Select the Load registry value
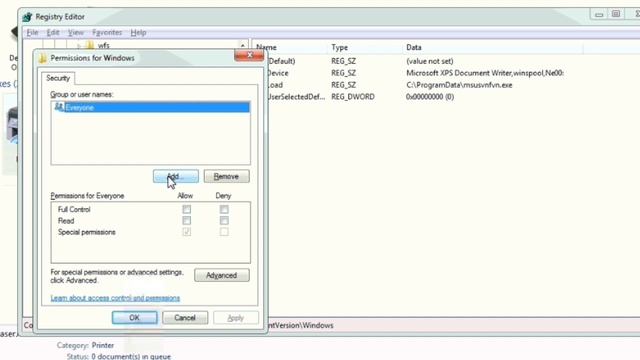The width and height of the screenshot is (640, 360). pos(275,85)
